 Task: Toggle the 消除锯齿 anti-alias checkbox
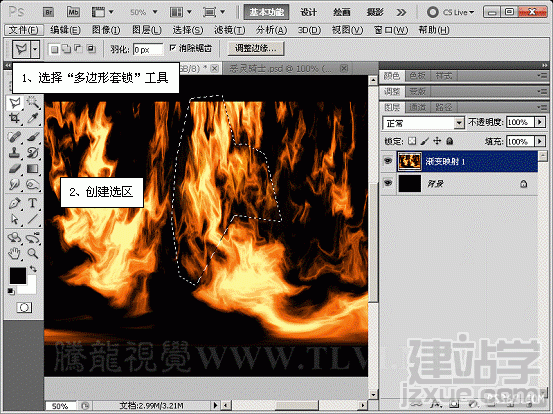coord(173,48)
